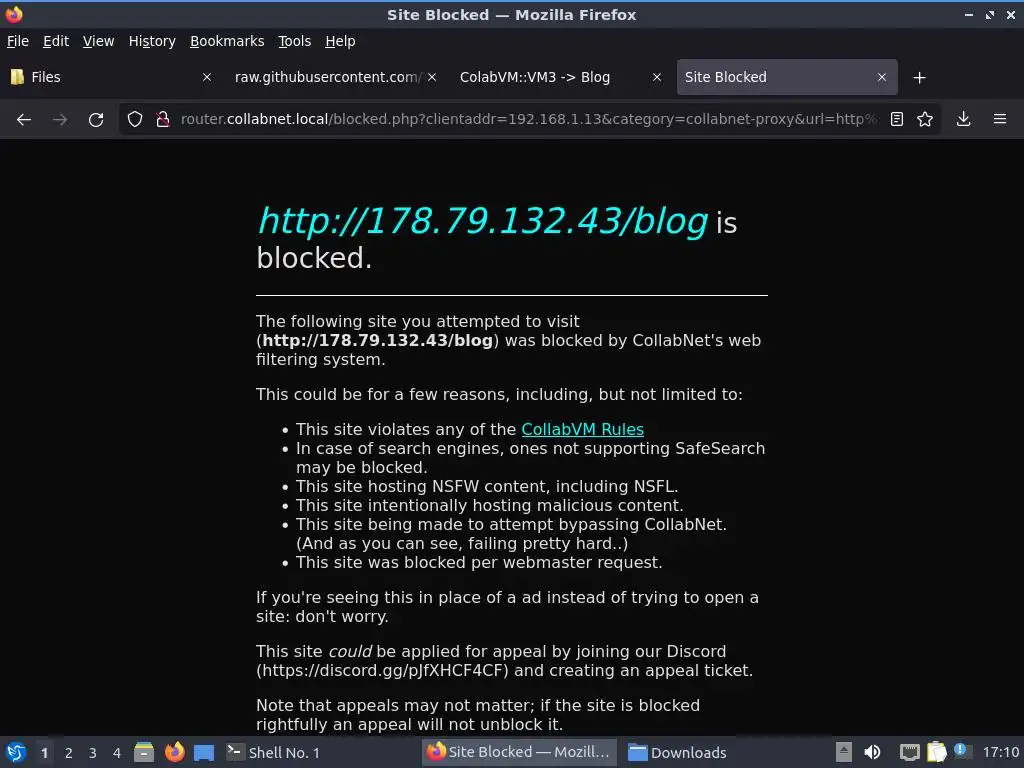Click the 17:10 taskbar clock
1024x768 pixels.
tap(1000, 752)
